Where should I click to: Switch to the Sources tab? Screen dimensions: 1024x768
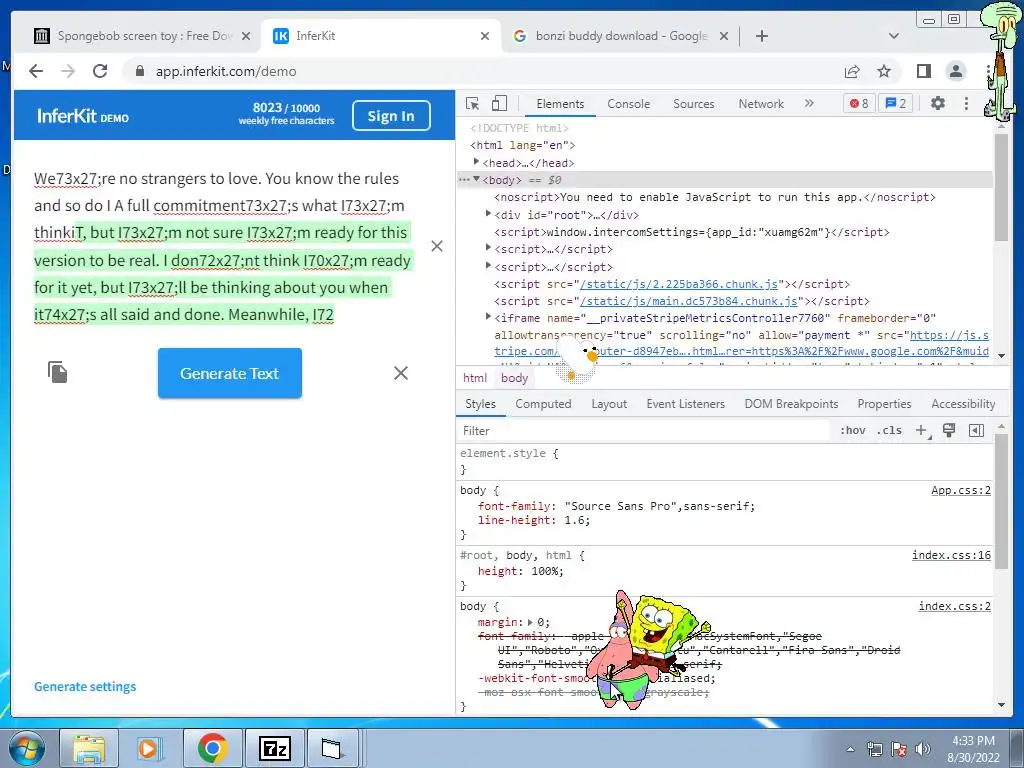pyautogui.click(x=694, y=104)
